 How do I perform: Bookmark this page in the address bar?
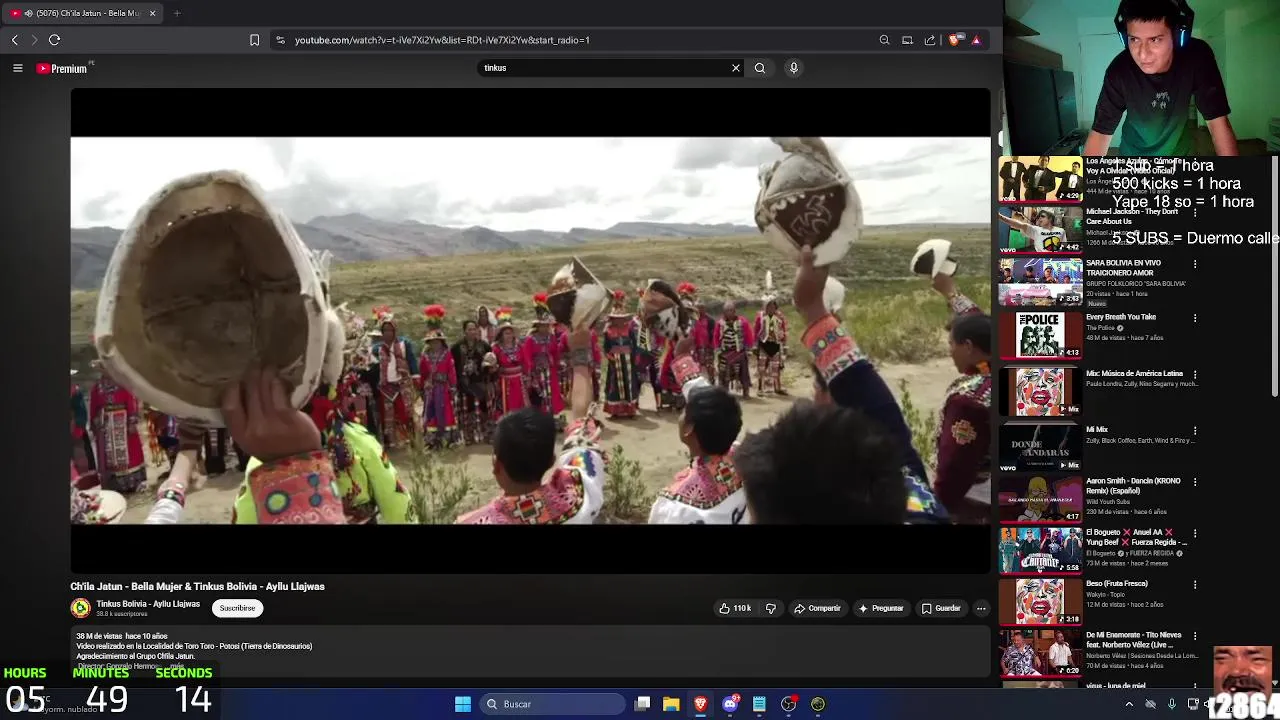(x=254, y=40)
